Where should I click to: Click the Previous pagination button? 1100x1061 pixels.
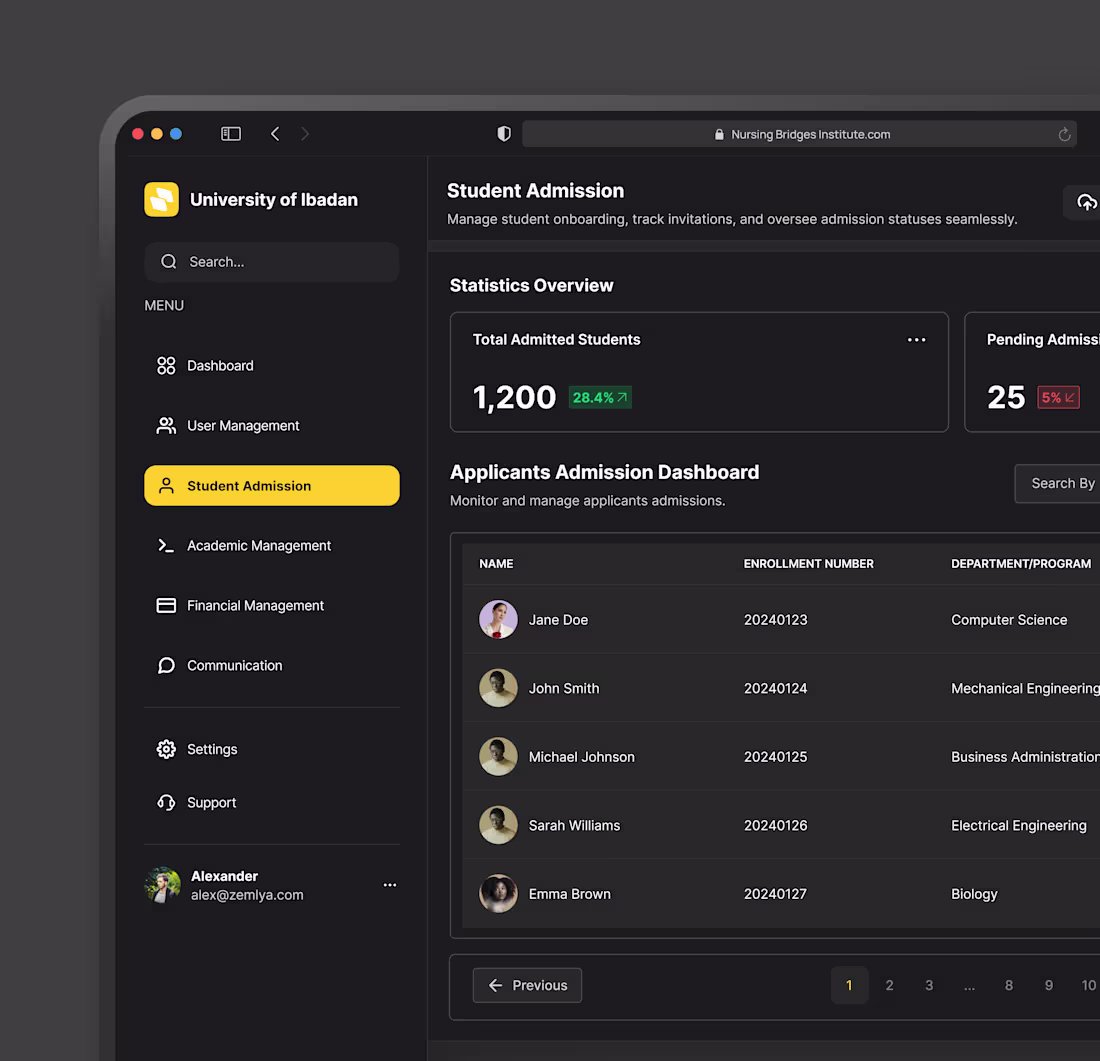[x=527, y=985]
